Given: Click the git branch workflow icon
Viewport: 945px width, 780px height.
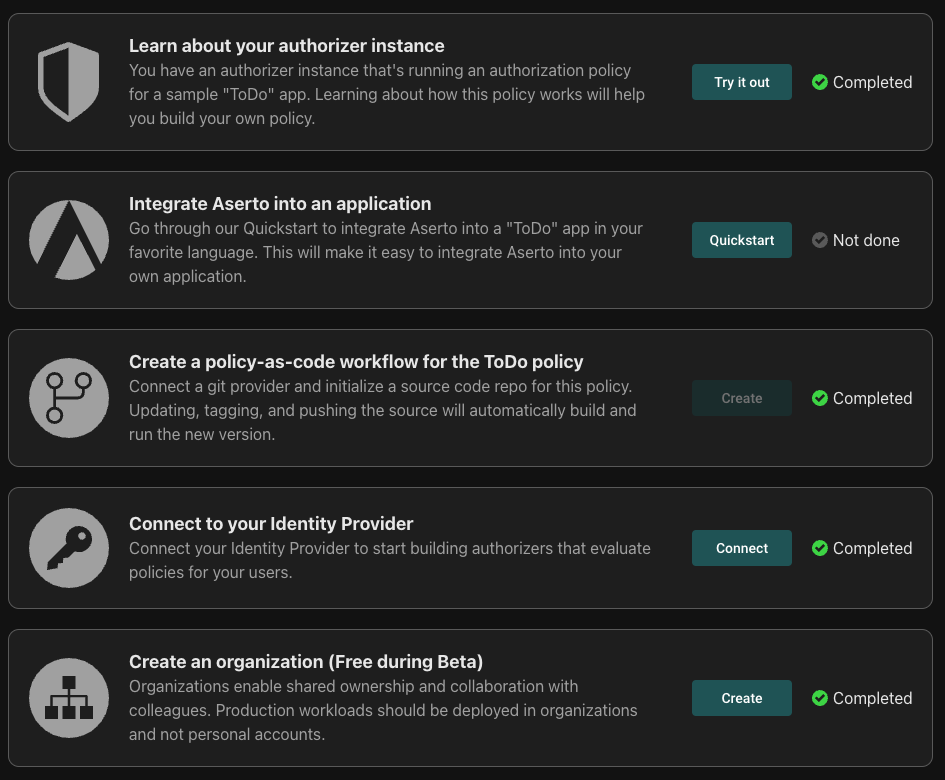Looking at the screenshot, I should [69, 398].
